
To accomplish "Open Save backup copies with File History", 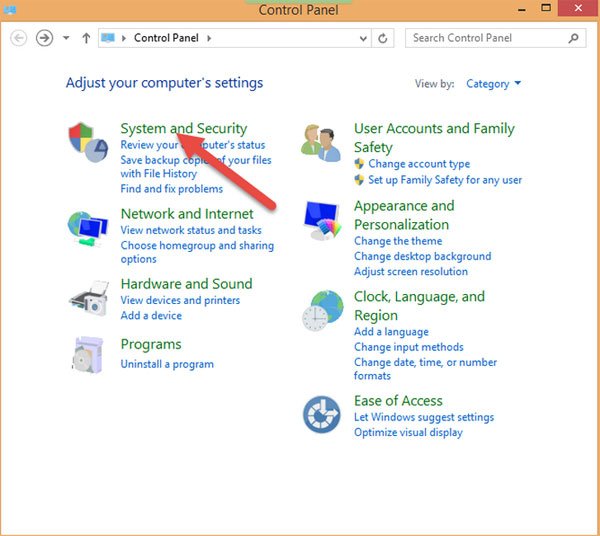I will [x=196, y=167].
